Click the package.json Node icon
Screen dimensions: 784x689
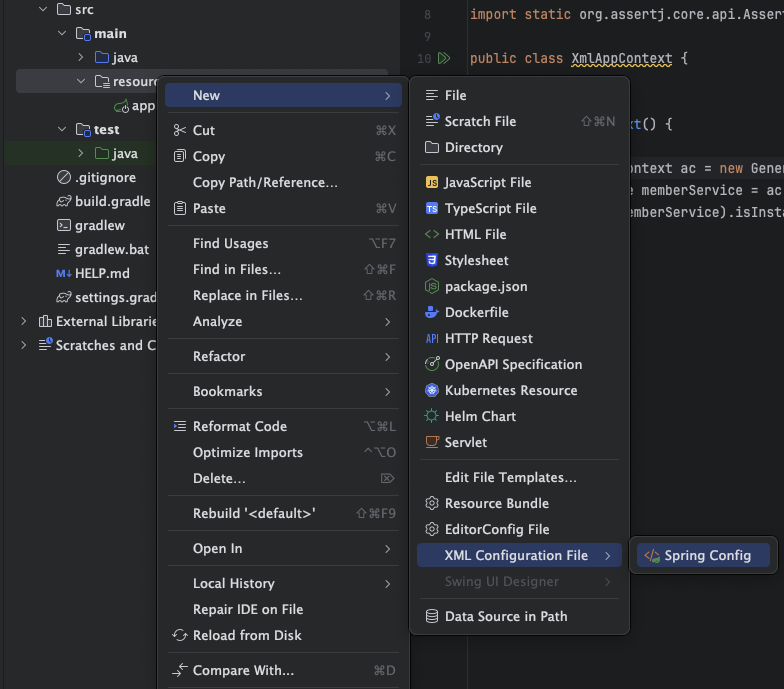(x=432, y=286)
